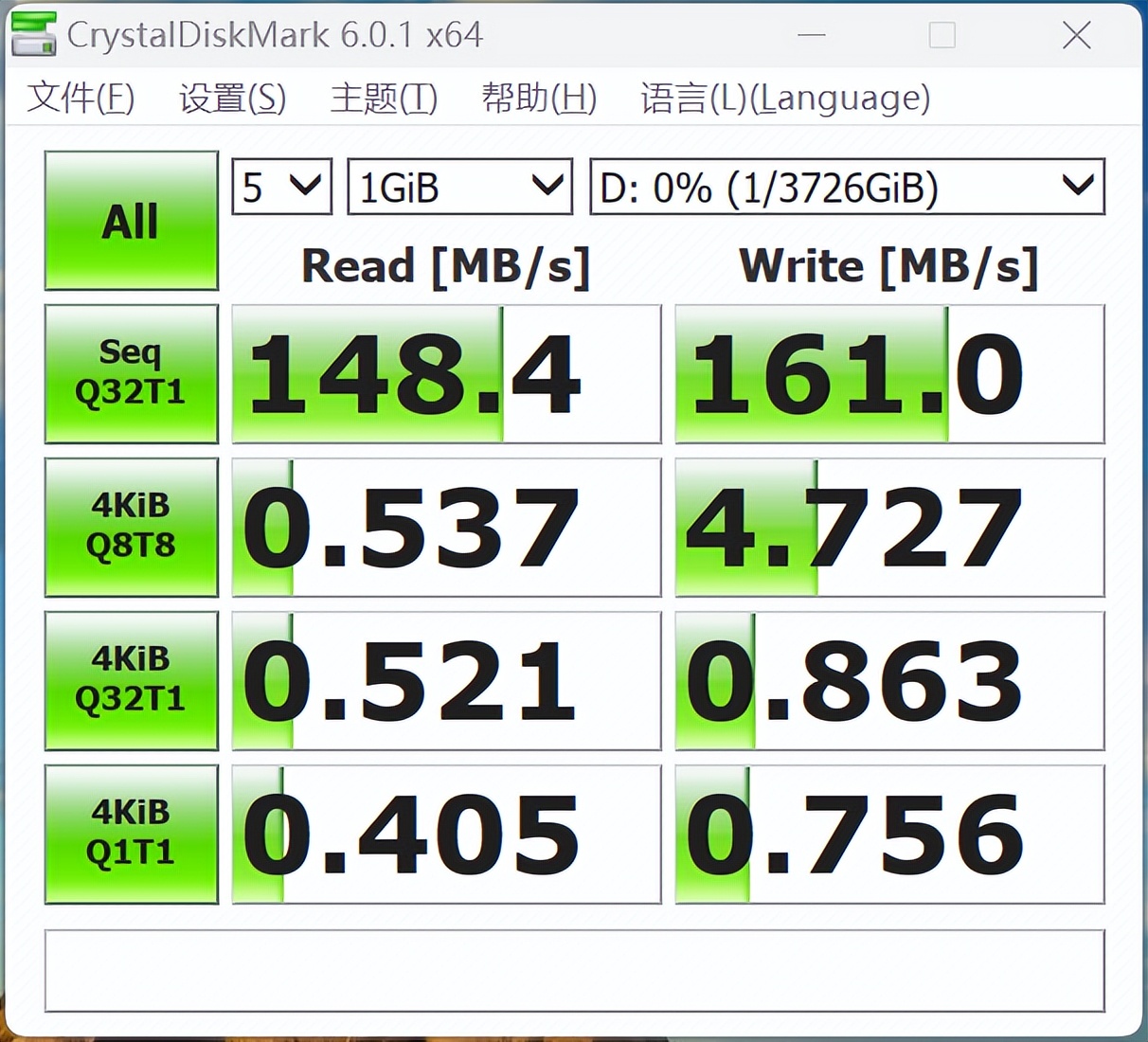The height and width of the screenshot is (1042, 1148).
Task: Expand the D: drive selection dropdown
Action: coord(847,187)
